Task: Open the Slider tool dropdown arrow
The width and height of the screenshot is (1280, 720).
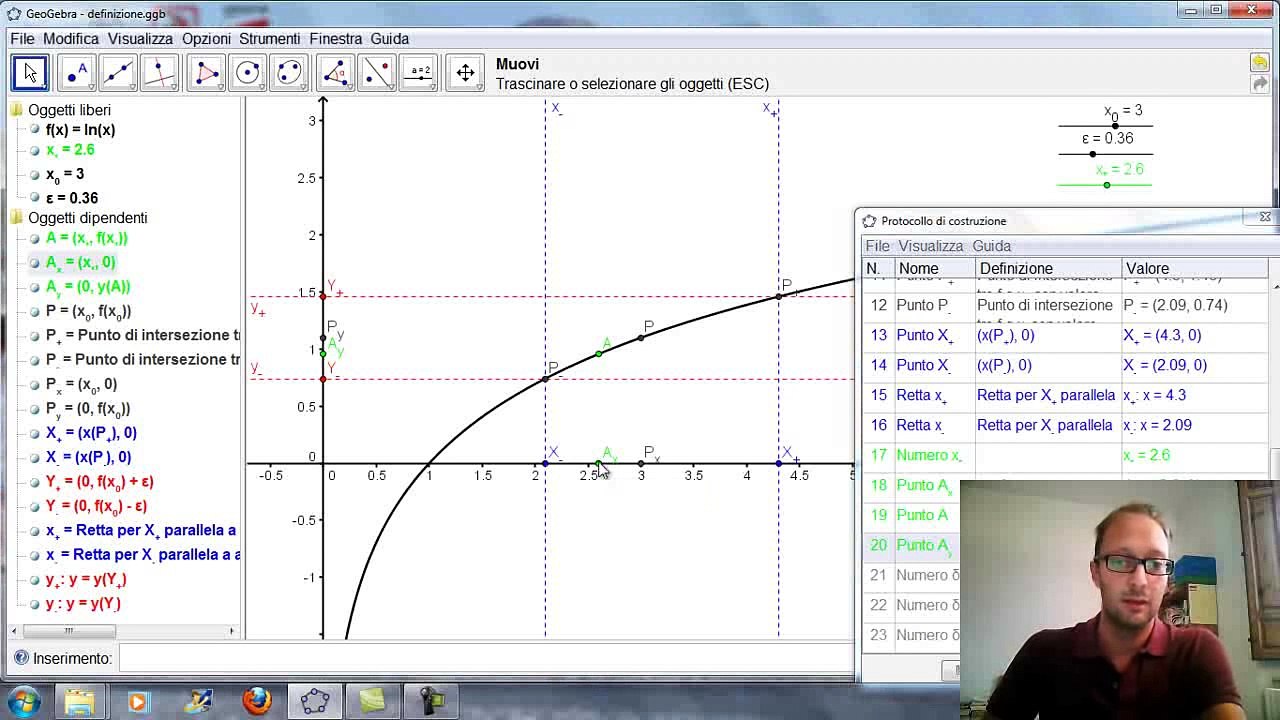Action: coord(433,87)
